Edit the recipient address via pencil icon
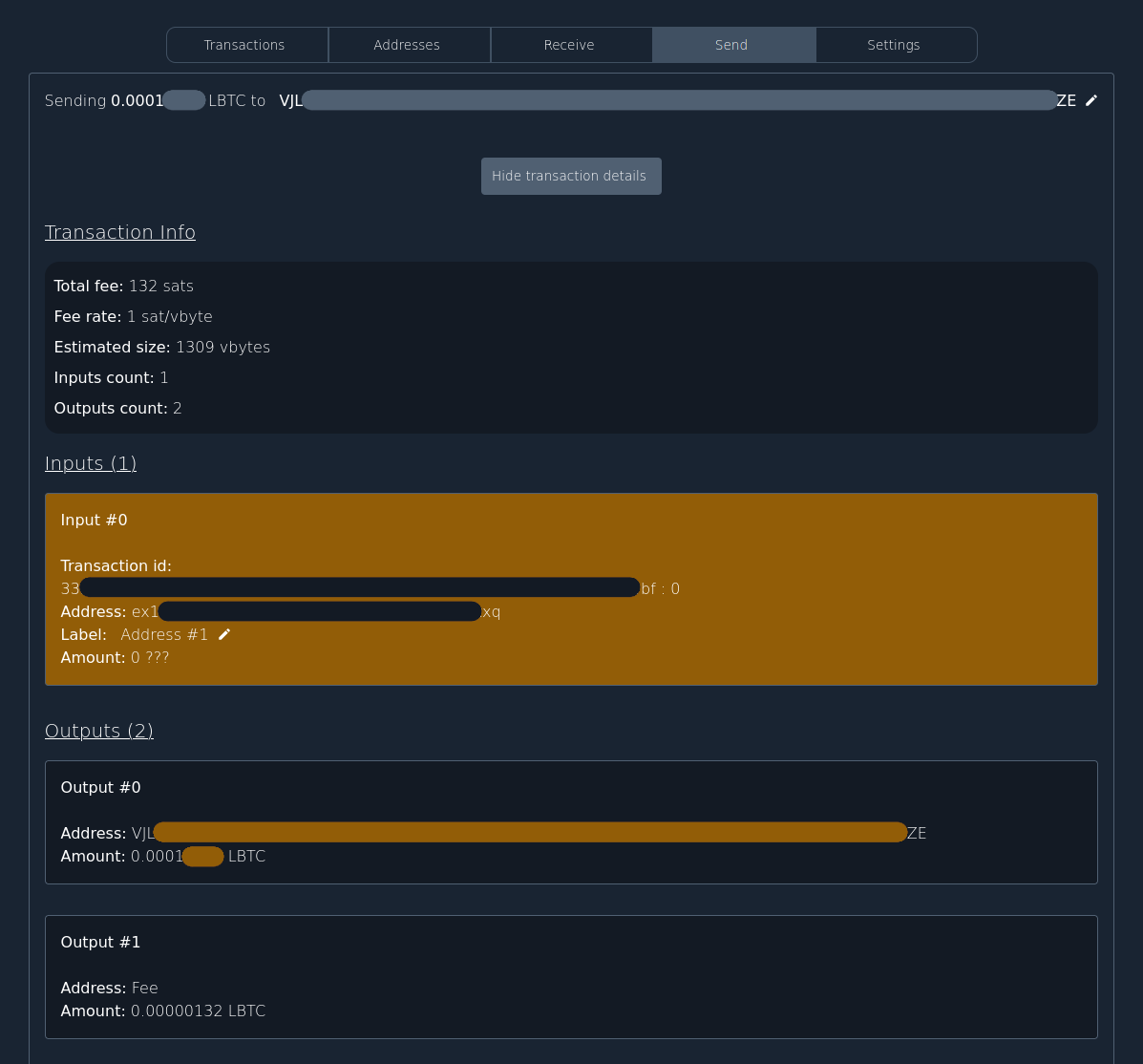 [1090, 100]
